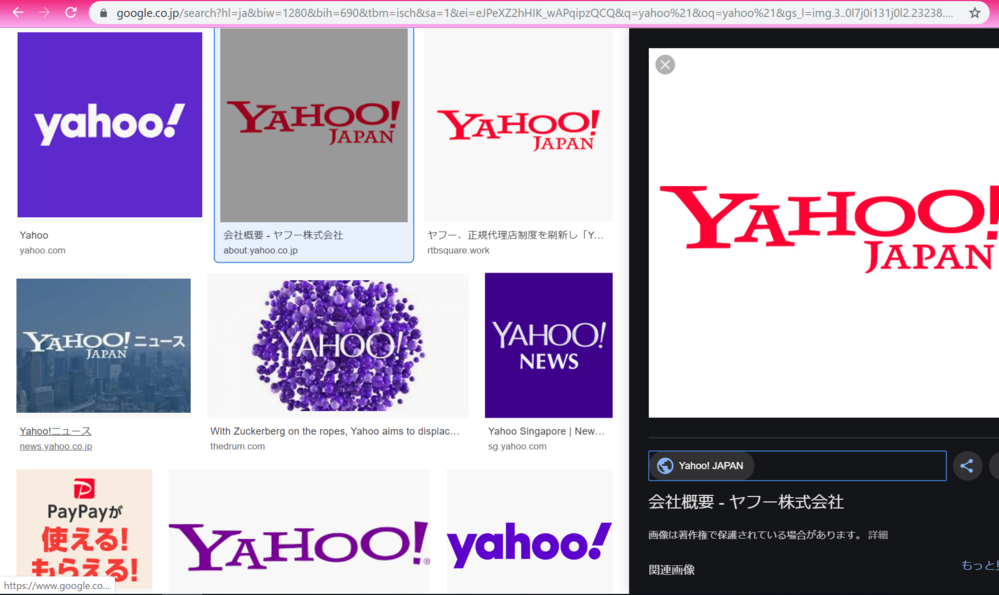Share the previewed image
Screen dimensions: 999x595
[967, 466]
